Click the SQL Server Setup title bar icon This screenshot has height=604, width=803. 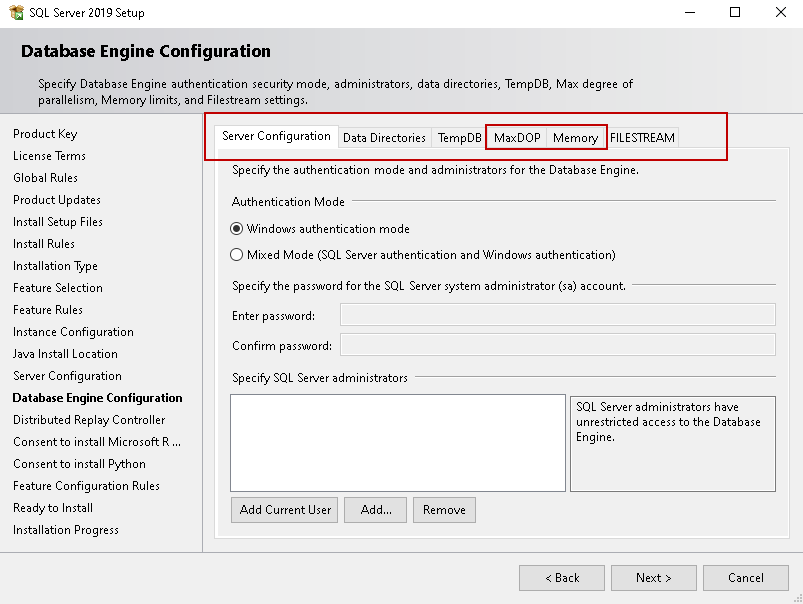coord(14,13)
